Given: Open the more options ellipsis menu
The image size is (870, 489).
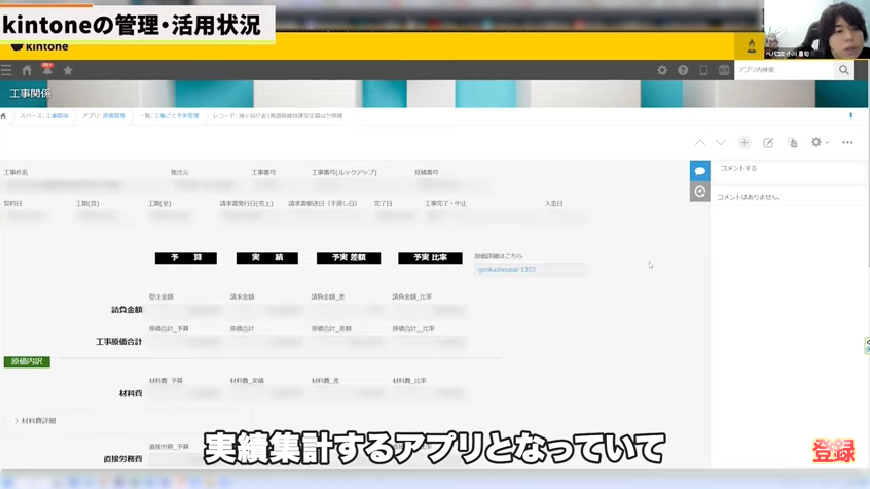Looking at the screenshot, I should point(847,143).
